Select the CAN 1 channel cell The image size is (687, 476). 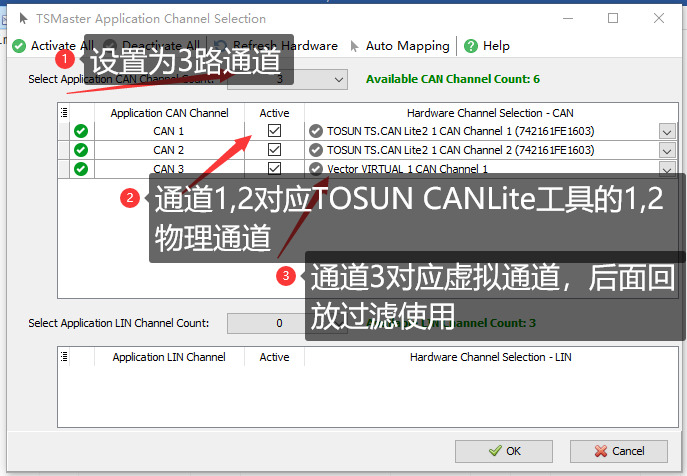[x=169, y=131]
